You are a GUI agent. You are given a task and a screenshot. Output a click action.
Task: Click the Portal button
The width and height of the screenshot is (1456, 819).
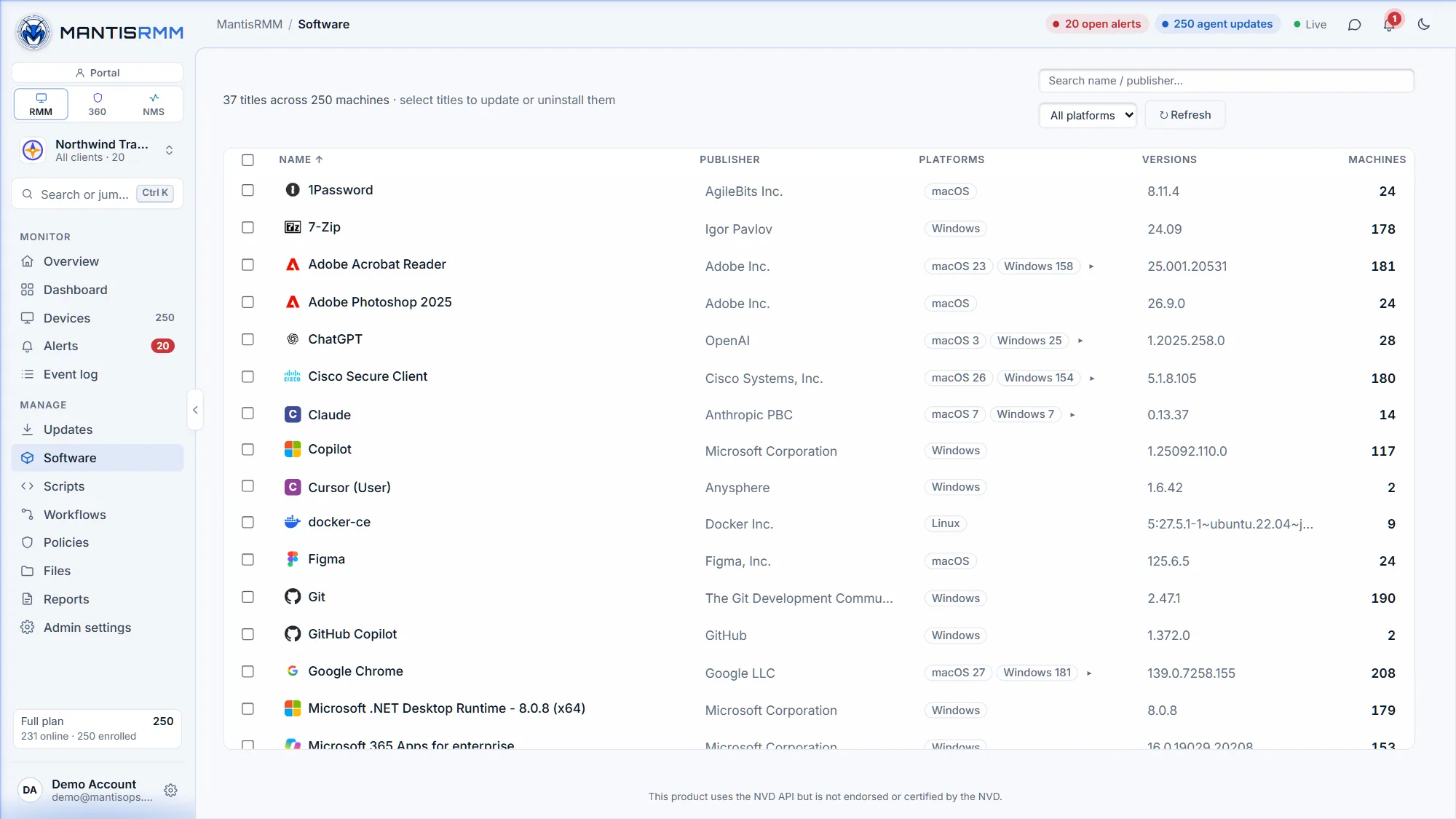coord(98,73)
